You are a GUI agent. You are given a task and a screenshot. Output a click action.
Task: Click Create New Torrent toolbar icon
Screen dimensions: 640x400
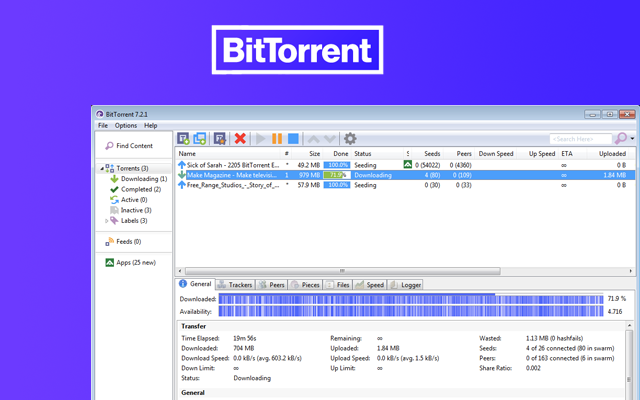[220, 139]
